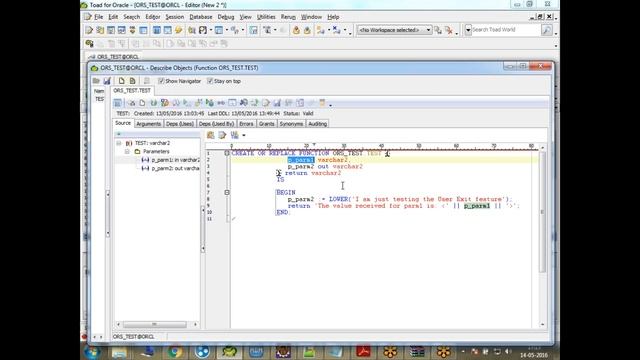Image resolution: width=640 pixels, height=360 pixels.
Task: Open dropdown arrow left of Search Toad World
Action: pos(468,30)
